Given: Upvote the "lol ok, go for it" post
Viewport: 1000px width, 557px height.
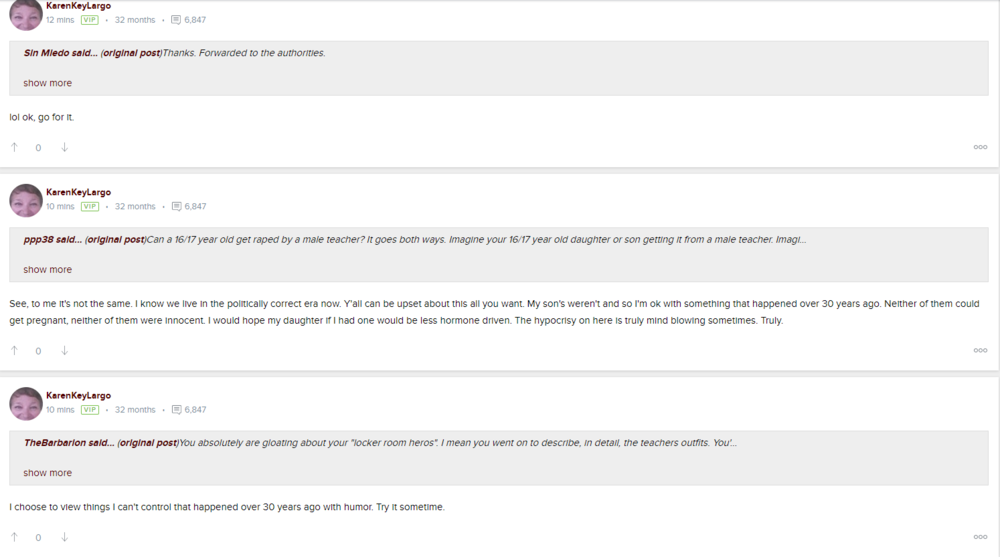Looking at the screenshot, I should click(x=14, y=147).
